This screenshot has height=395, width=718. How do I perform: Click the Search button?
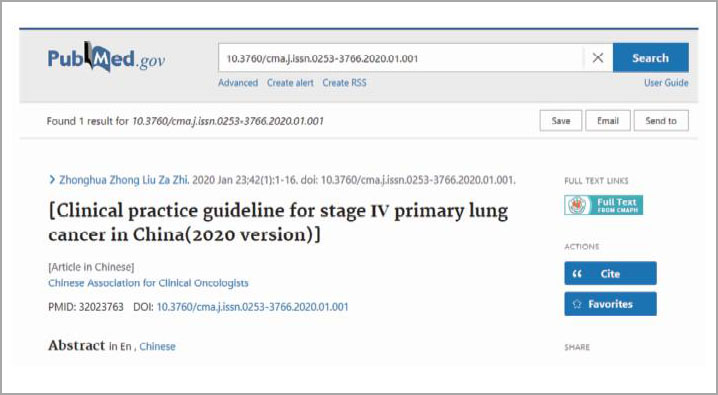click(650, 58)
